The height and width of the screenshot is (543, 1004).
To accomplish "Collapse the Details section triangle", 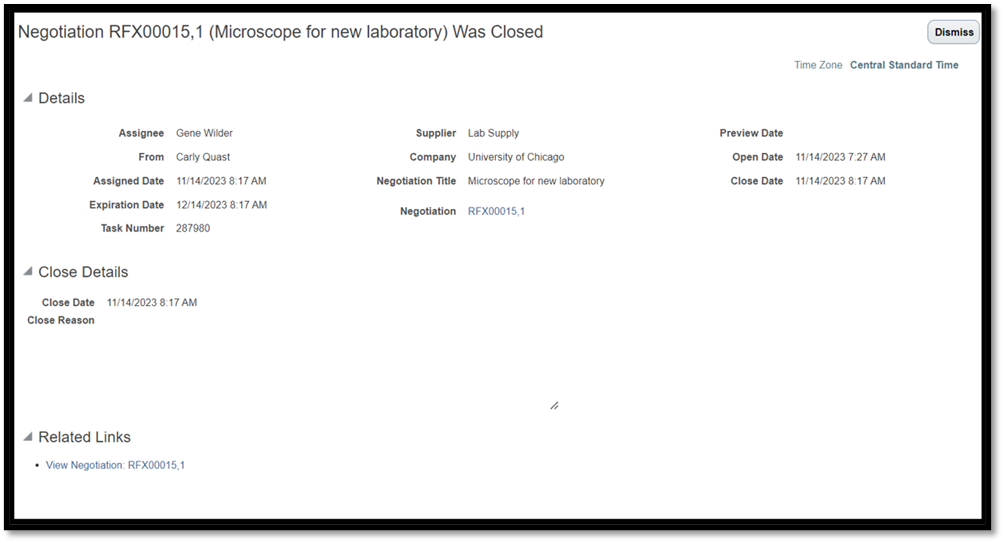I will point(28,98).
